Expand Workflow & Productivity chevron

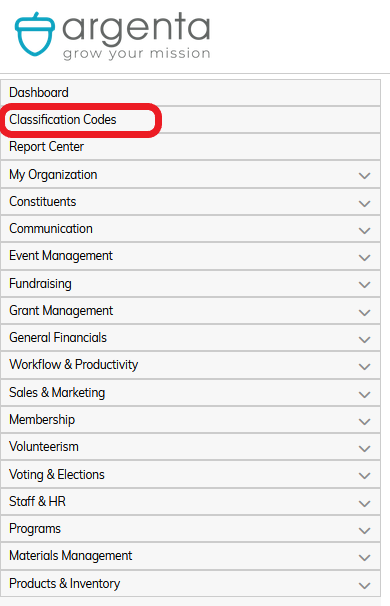point(364,366)
